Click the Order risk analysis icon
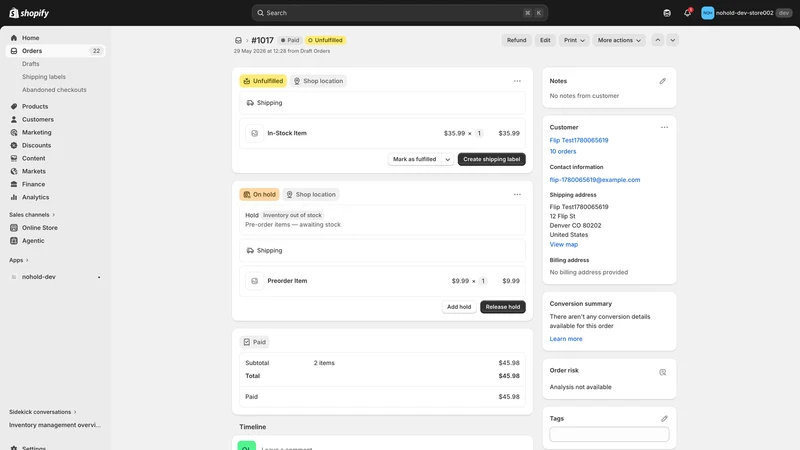This screenshot has height=450, width=800. 662,372
